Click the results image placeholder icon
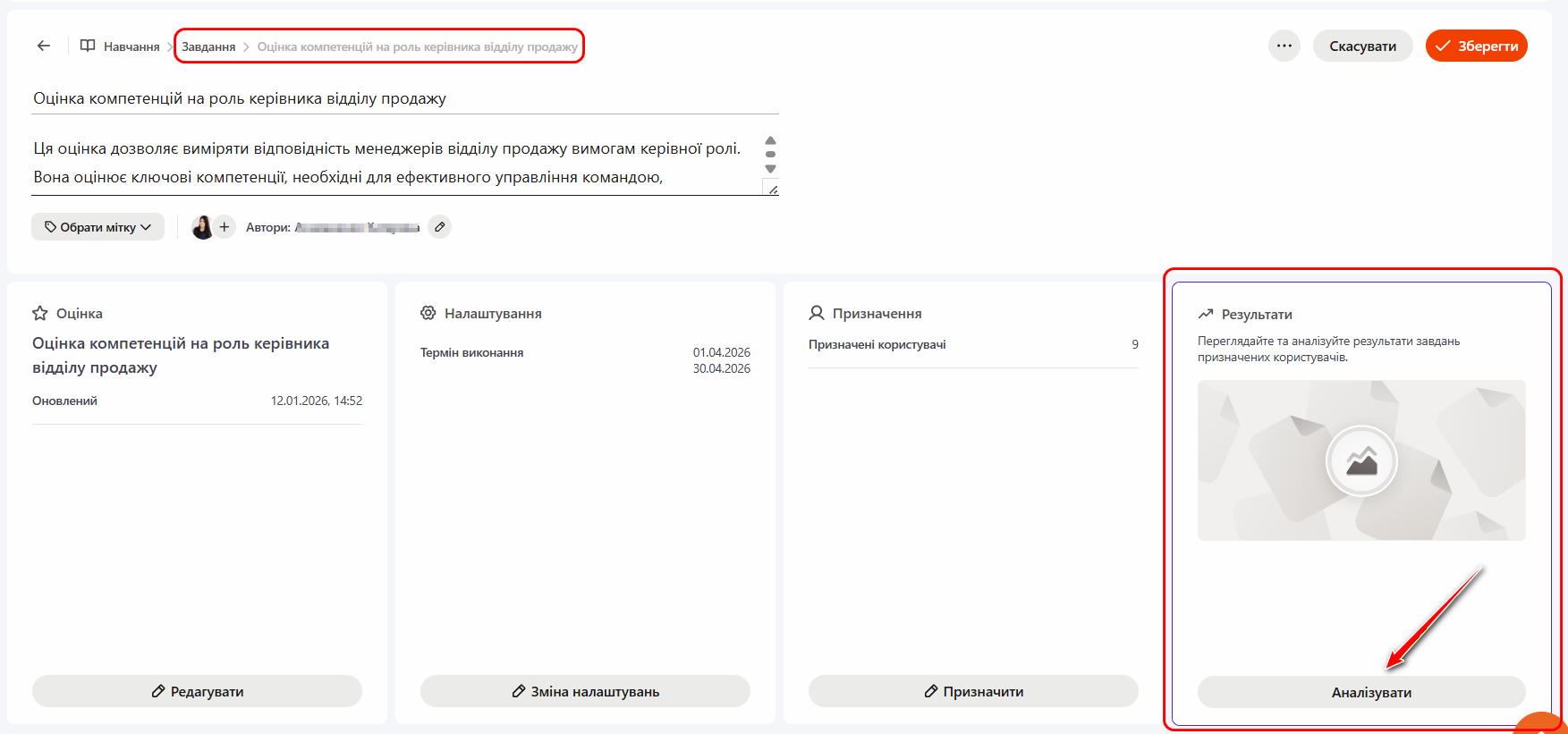The height and width of the screenshot is (734, 1568). pos(1361,460)
